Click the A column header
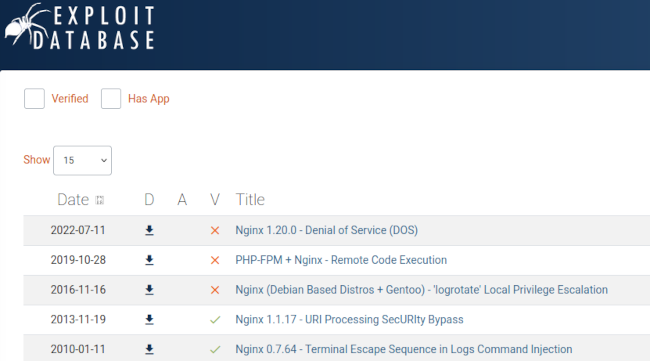 coord(182,200)
